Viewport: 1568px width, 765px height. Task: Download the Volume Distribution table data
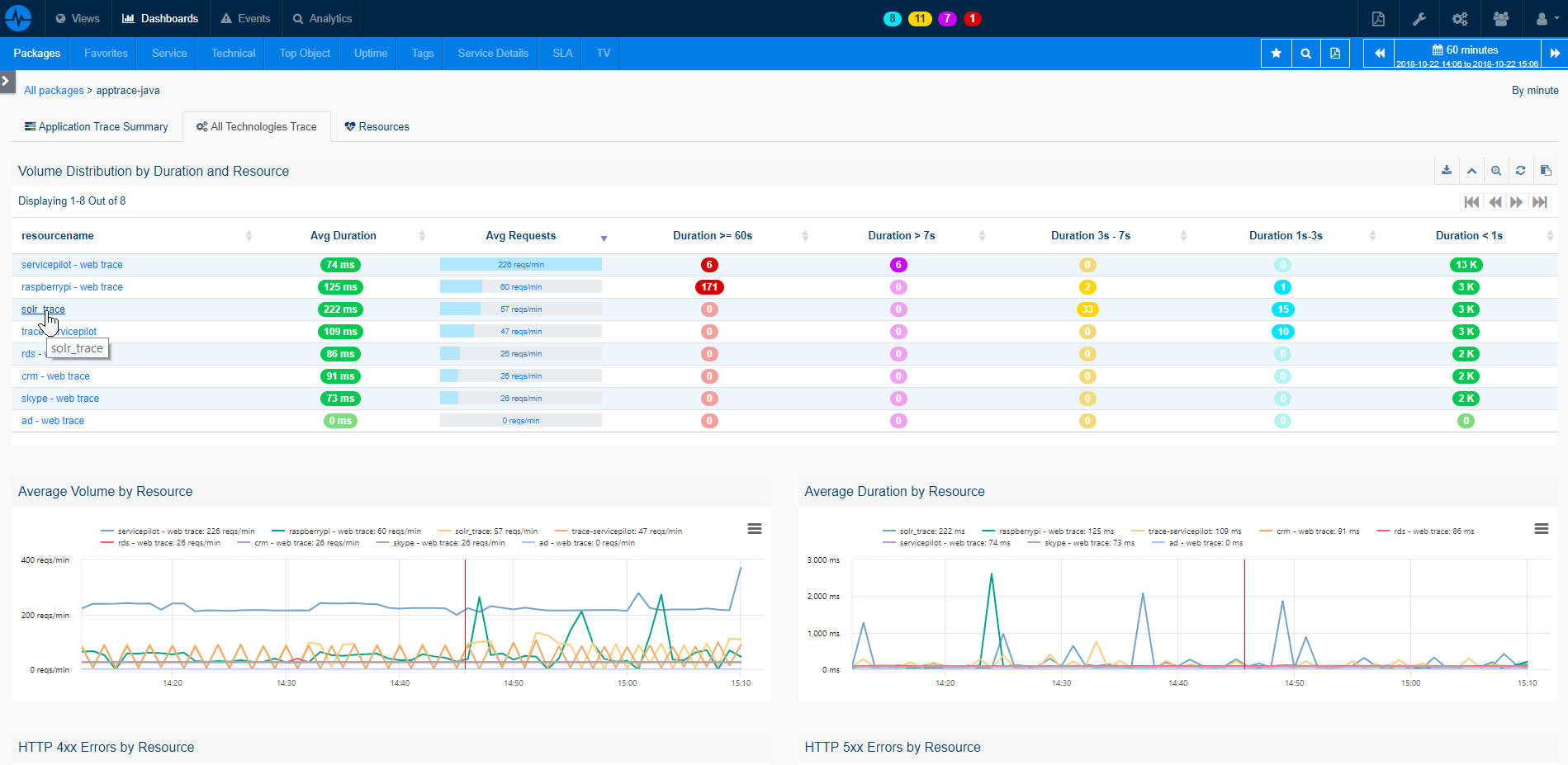pos(1447,171)
